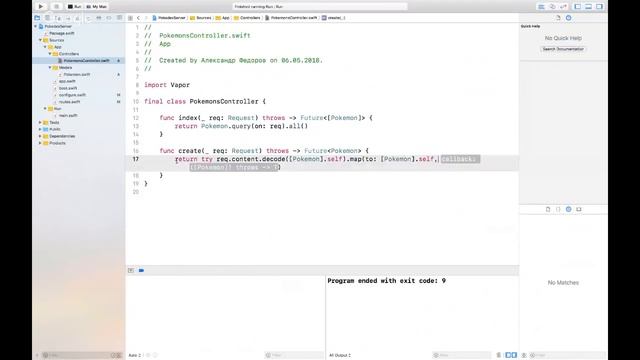
Task: Collapse the PokedexServer project root
Action: 36,26
